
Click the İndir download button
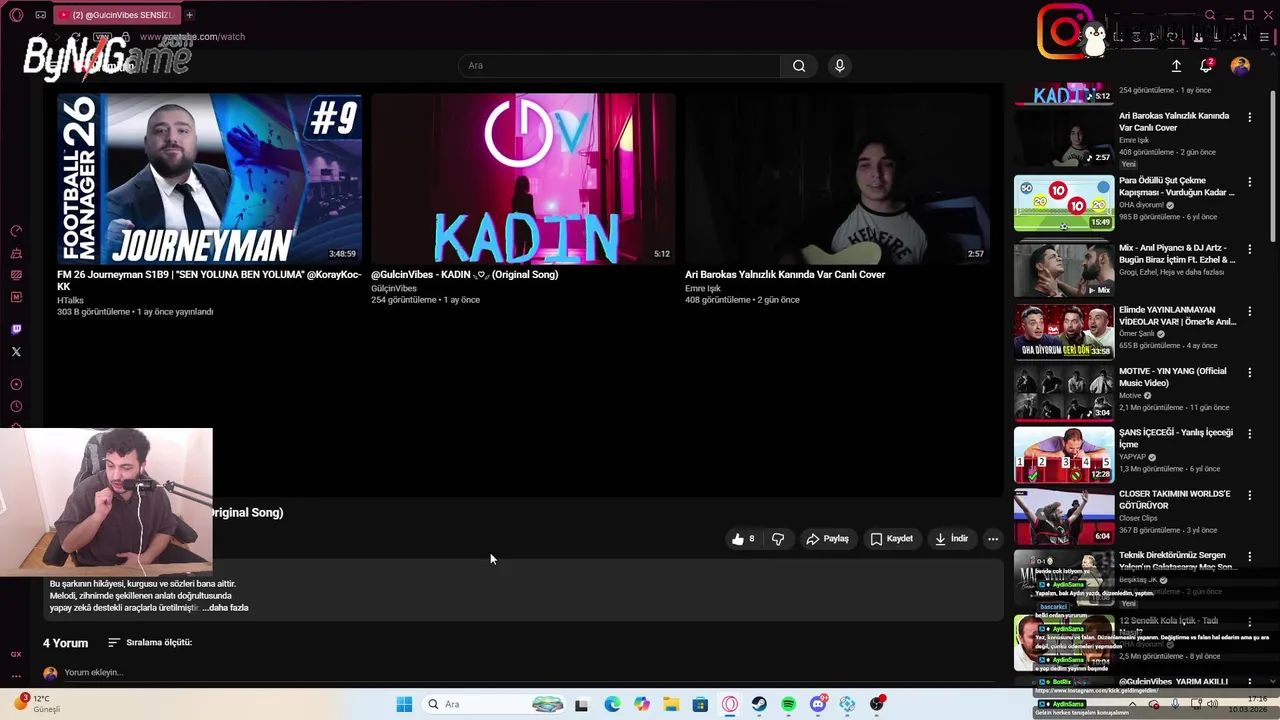951,539
